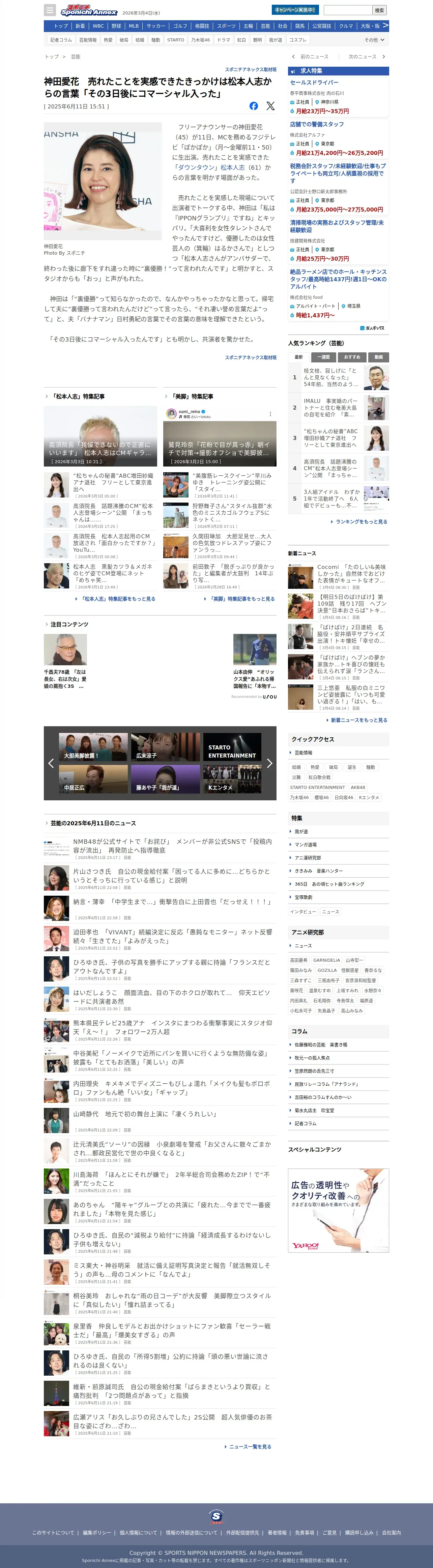Focus the site search input field
This screenshot has height=1568, width=433.
(347, 10)
